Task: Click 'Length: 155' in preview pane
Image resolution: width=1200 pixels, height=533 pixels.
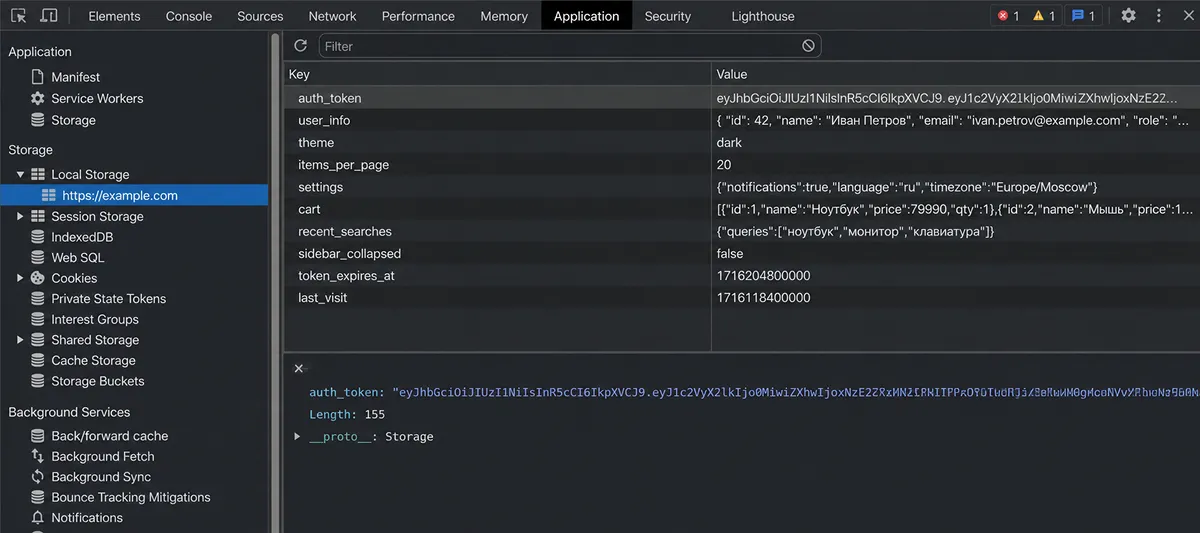Action: pyautogui.click(x=347, y=414)
